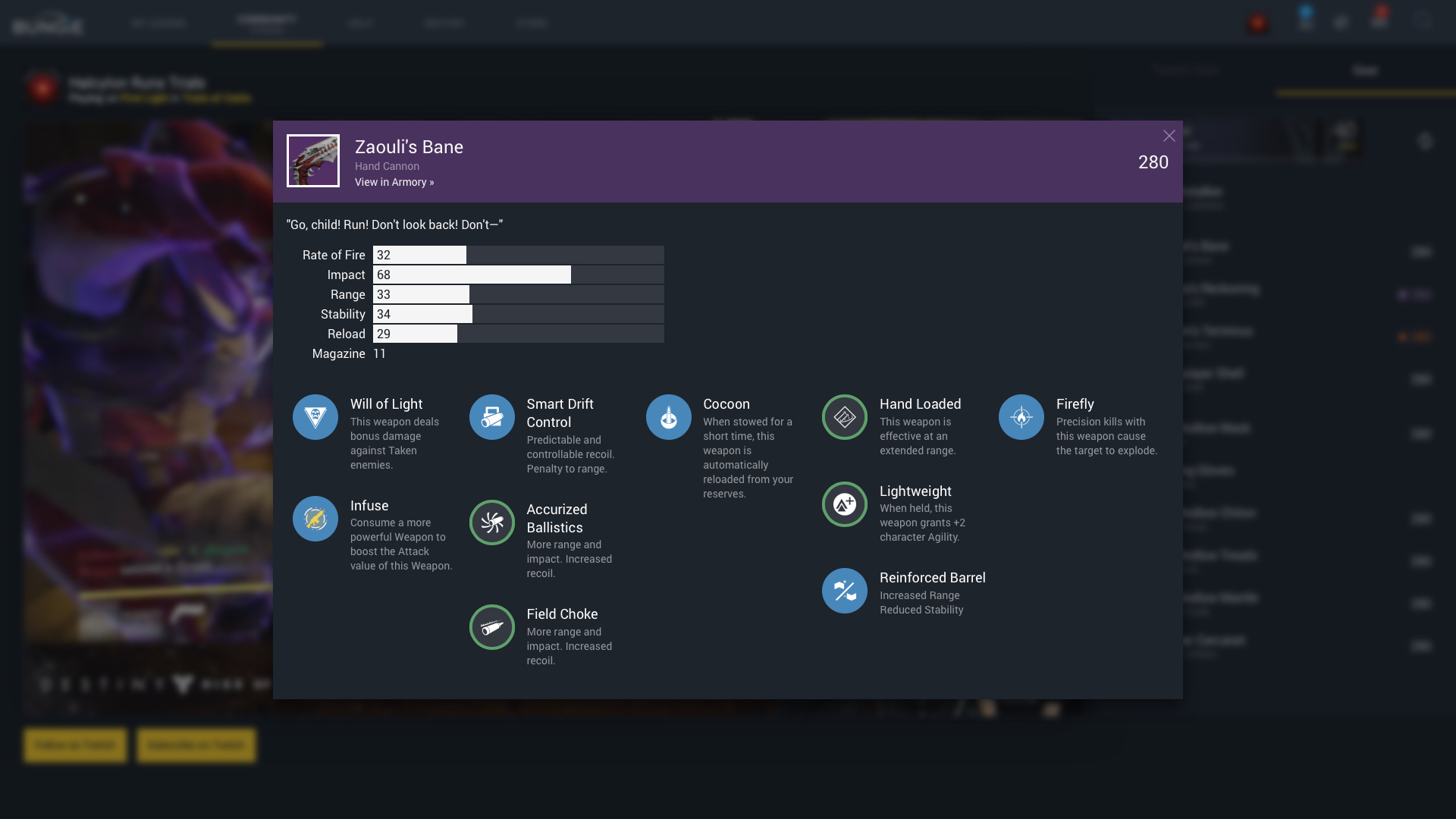Screen dimensions: 1456x819
Task: Click the 280 attack value
Action: click(1153, 162)
